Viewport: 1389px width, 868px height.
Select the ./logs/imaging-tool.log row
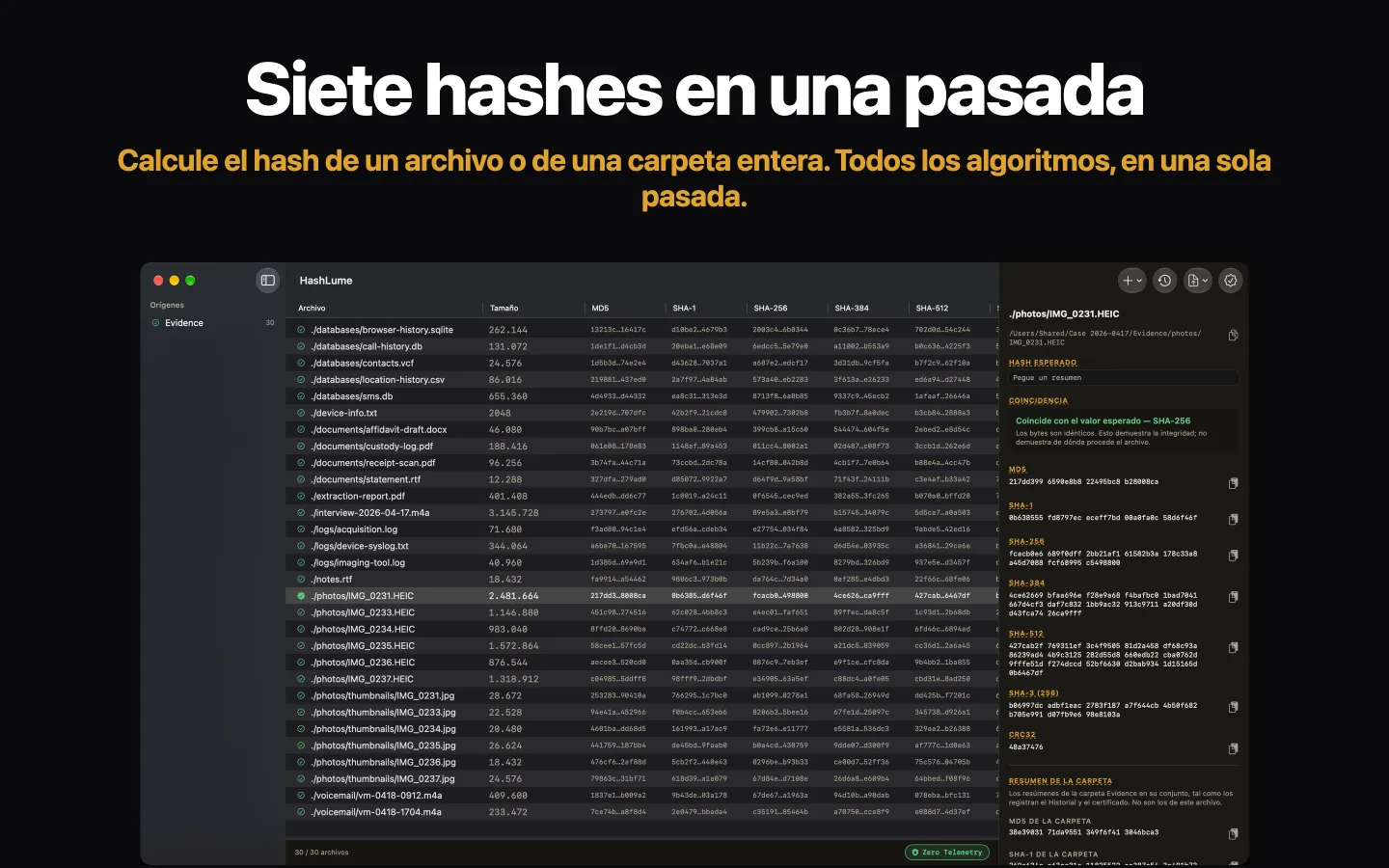click(642, 563)
